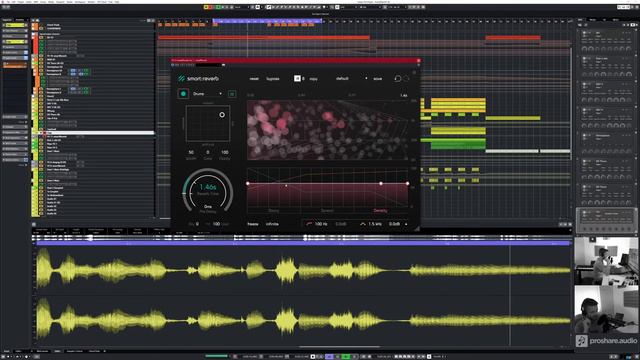
Task: Click the 0ms Pre-Delay value
Action: tap(208, 207)
